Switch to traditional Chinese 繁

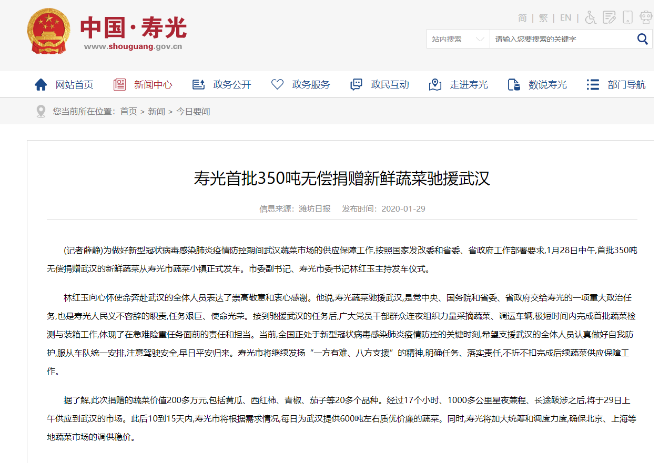tap(543, 18)
